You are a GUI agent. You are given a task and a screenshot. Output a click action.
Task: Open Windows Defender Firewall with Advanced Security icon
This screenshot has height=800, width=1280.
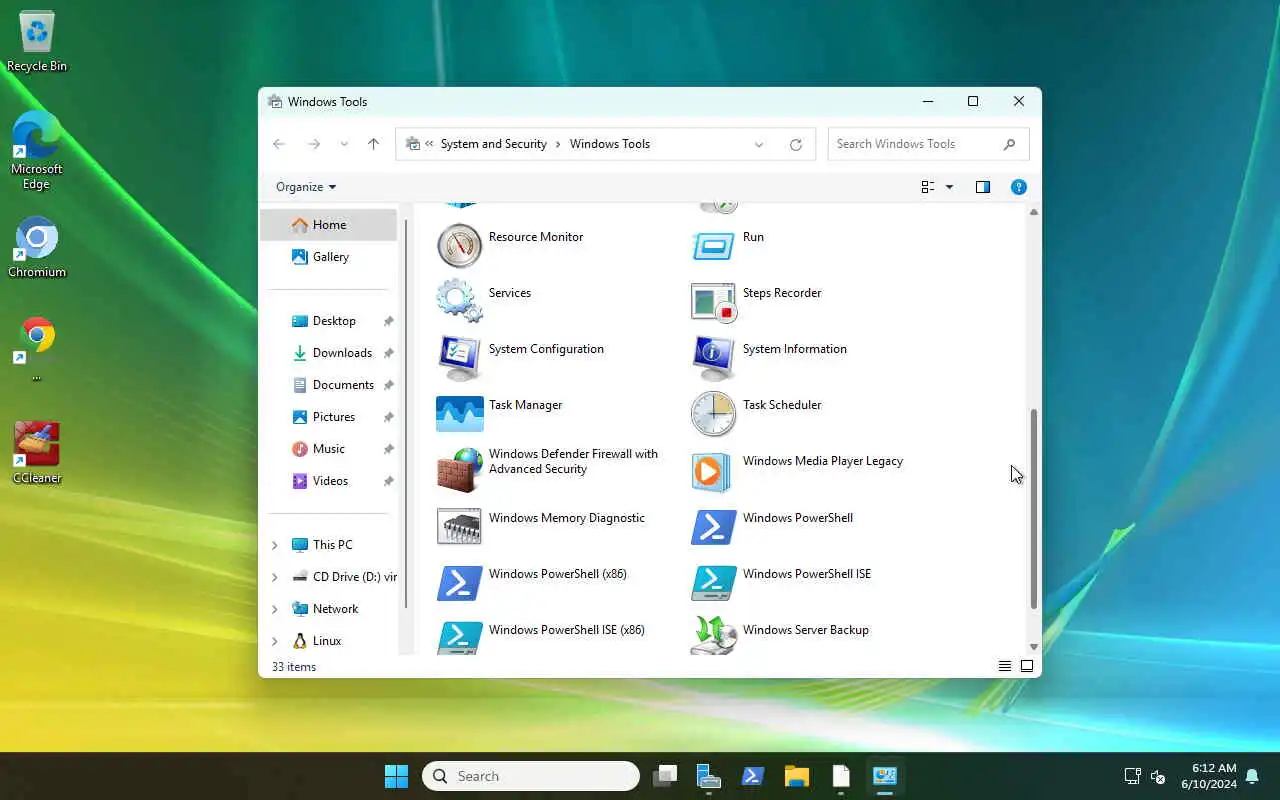coord(460,469)
